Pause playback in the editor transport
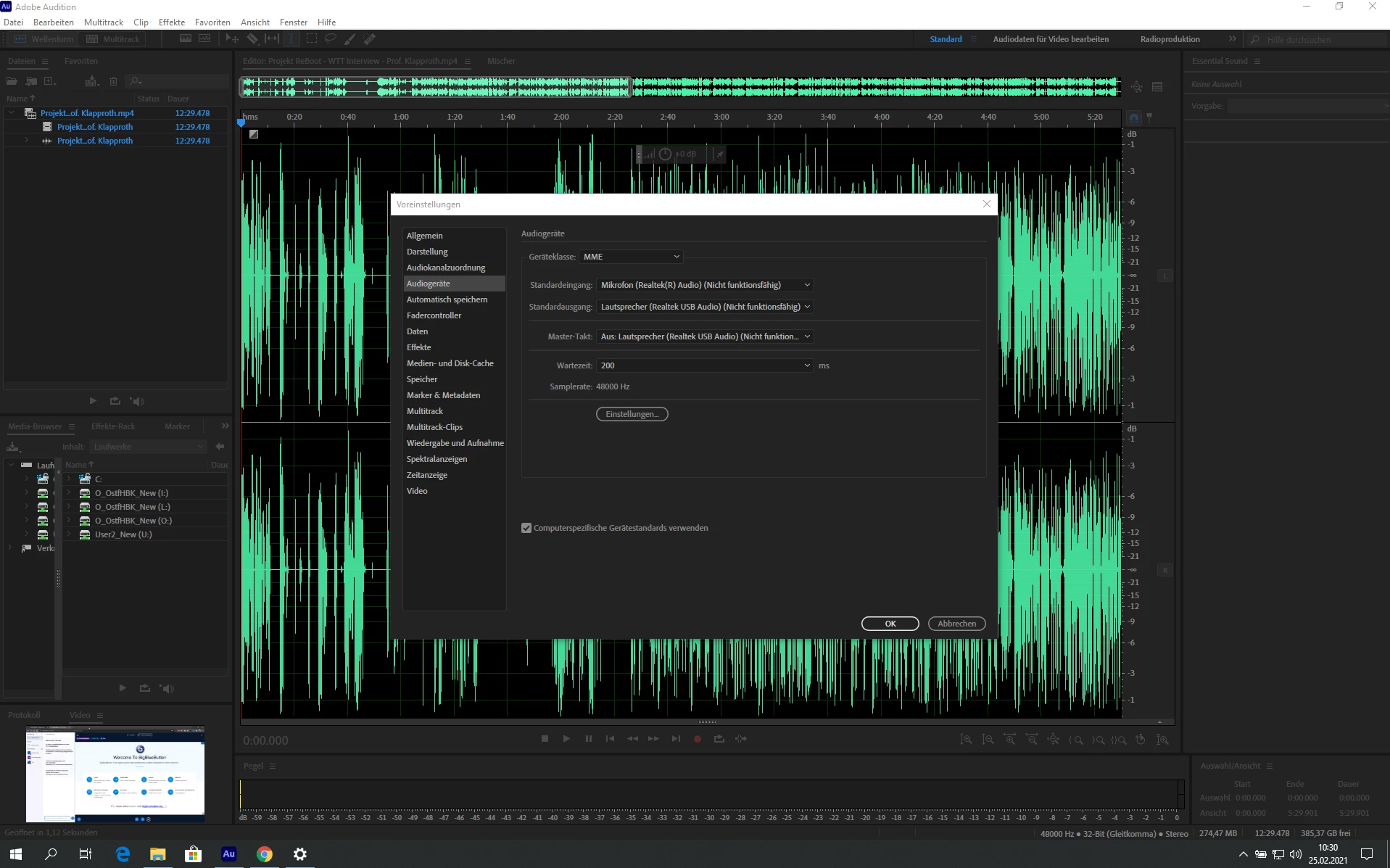1390x868 pixels. (589, 739)
